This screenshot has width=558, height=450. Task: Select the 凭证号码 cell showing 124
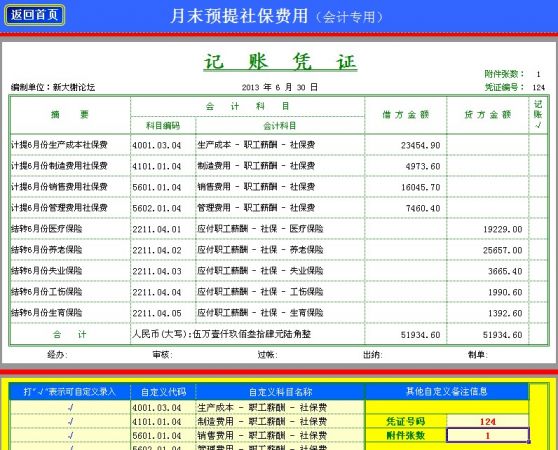click(488, 422)
